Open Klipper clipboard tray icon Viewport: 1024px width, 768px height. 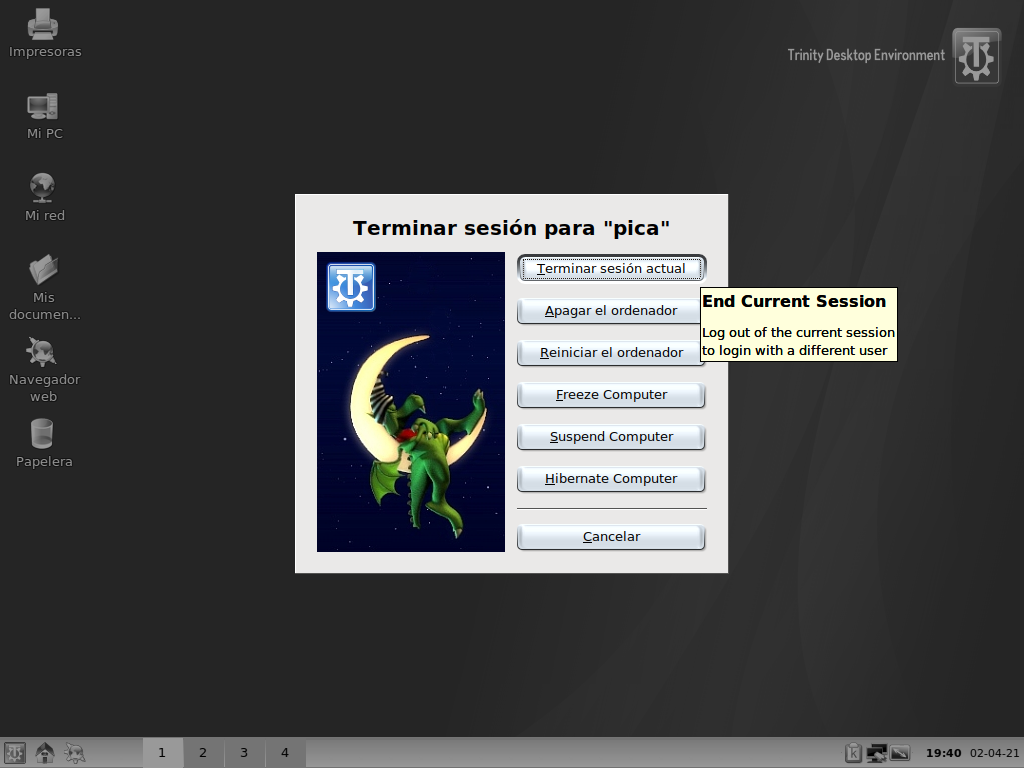853,753
